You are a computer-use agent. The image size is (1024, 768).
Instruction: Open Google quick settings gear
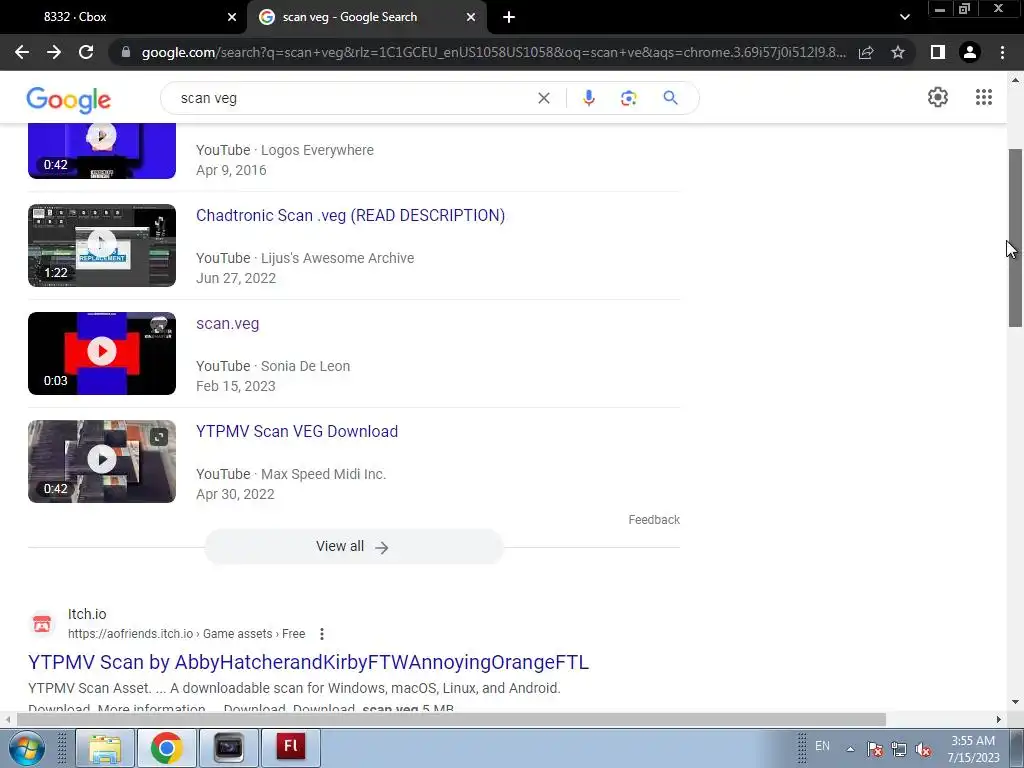point(938,97)
